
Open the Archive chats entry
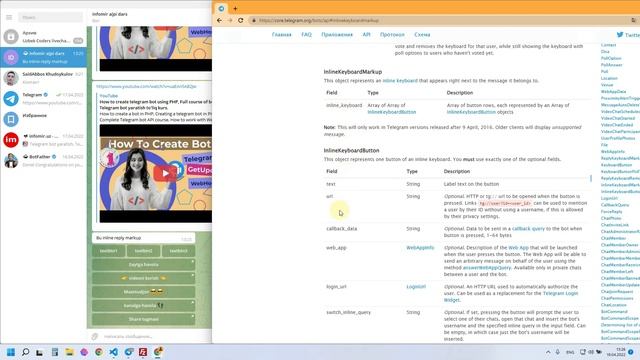pyautogui.click(x=43, y=37)
